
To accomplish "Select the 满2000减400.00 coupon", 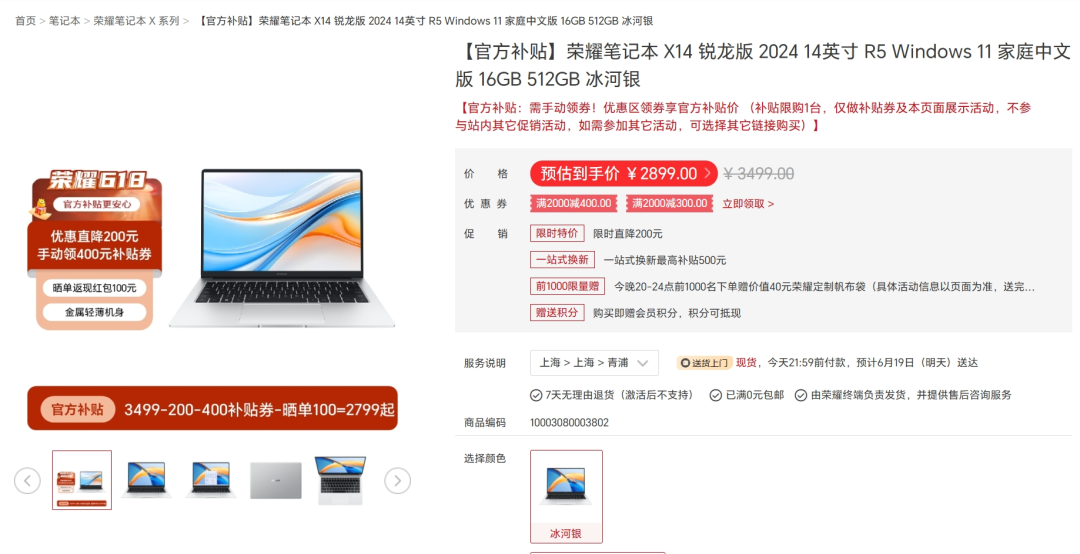I will pos(573,203).
